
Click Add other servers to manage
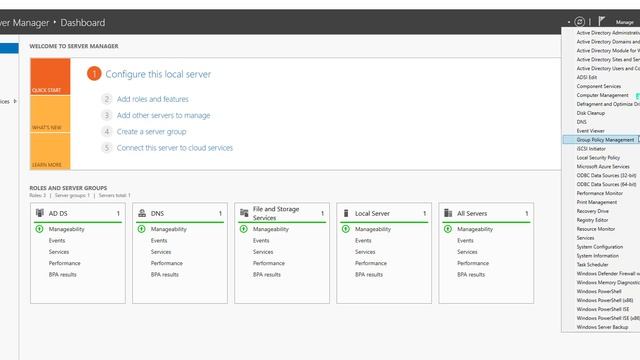163,116
